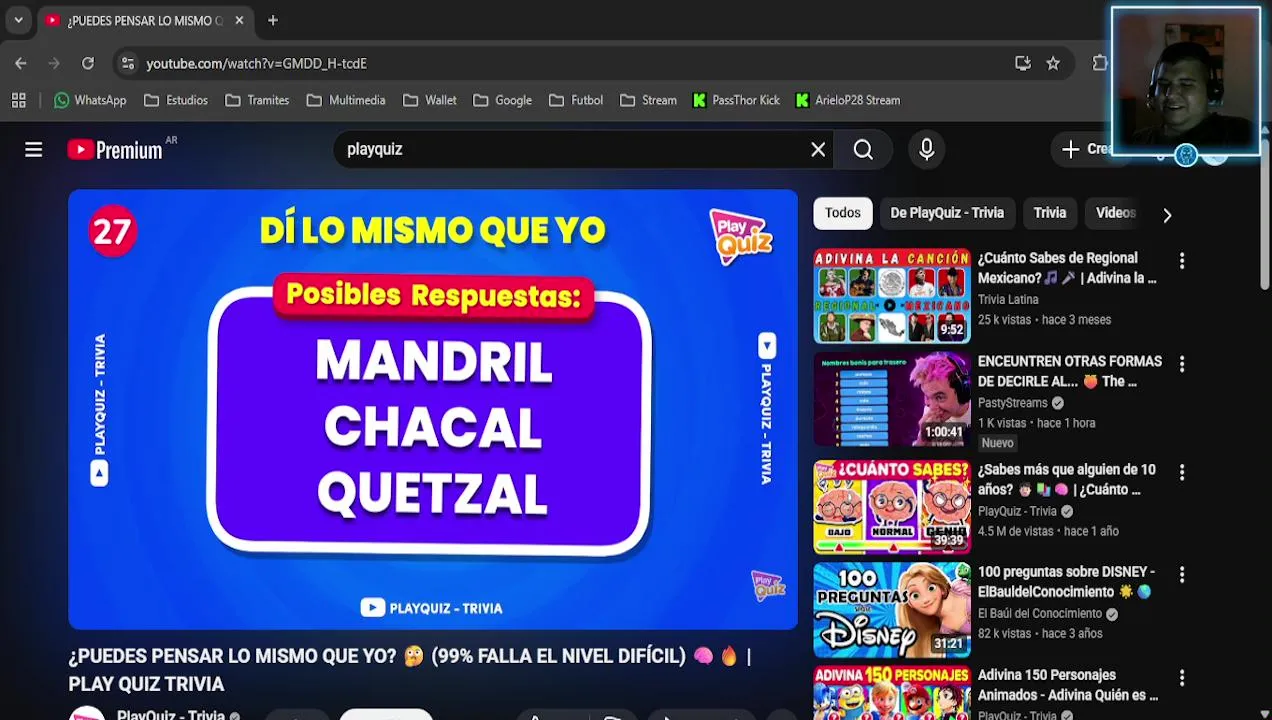This screenshot has width=1272, height=720.
Task: Open options for ENCEUNTREN OTRAS FORMAS video
Action: tap(1182, 364)
